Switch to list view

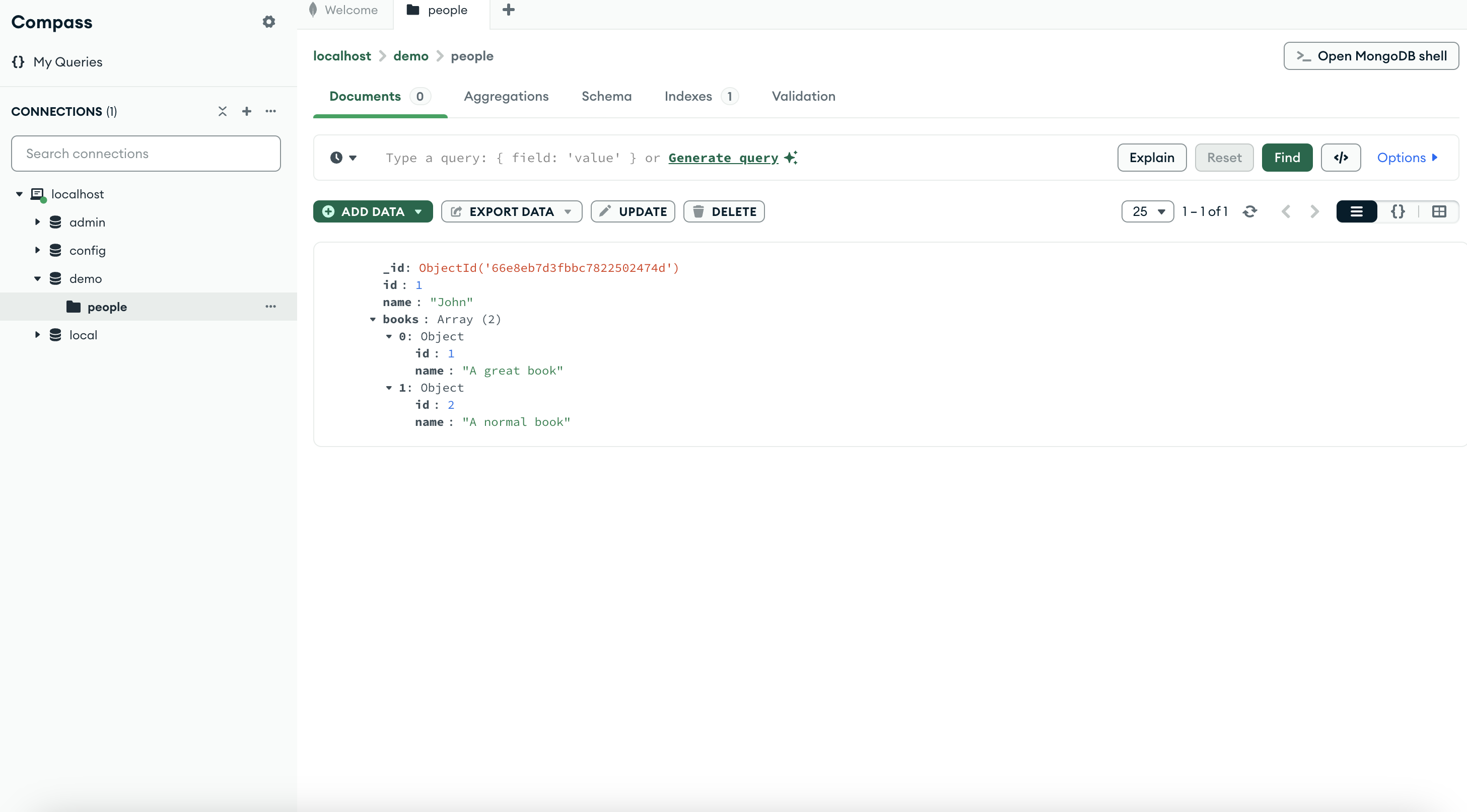click(1357, 212)
